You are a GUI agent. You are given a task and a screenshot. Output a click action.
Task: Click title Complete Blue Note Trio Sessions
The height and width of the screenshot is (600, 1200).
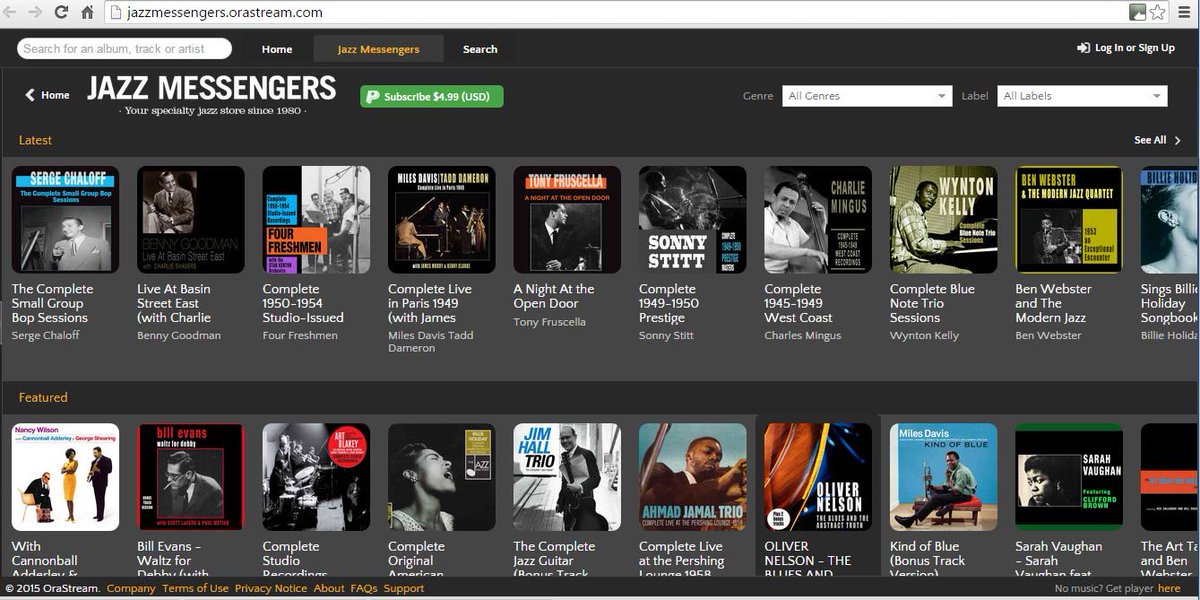click(x=932, y=303)
